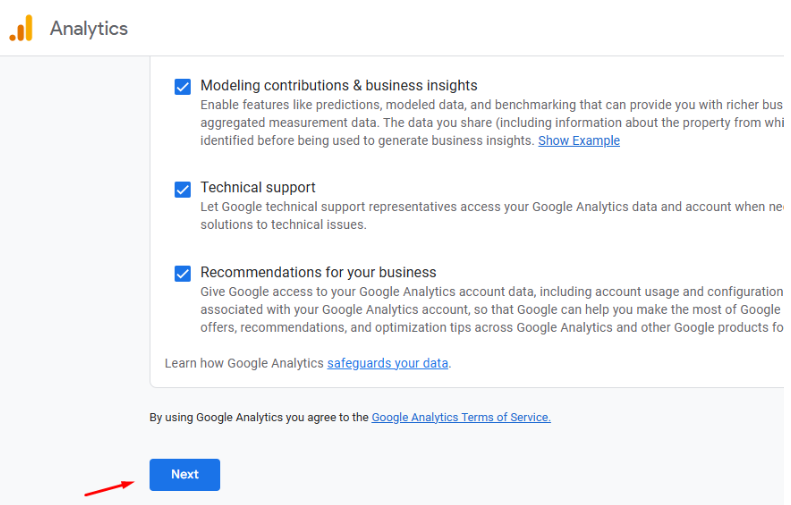Viewport: 791px width, 505px height.
Task: Click the red arrow pointing to Next
Action: tap(109, 488)
